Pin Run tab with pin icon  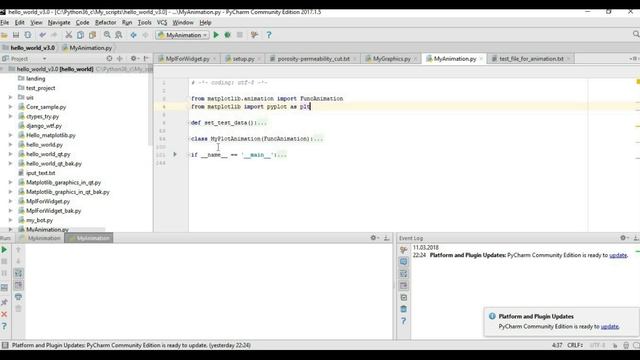4,302
